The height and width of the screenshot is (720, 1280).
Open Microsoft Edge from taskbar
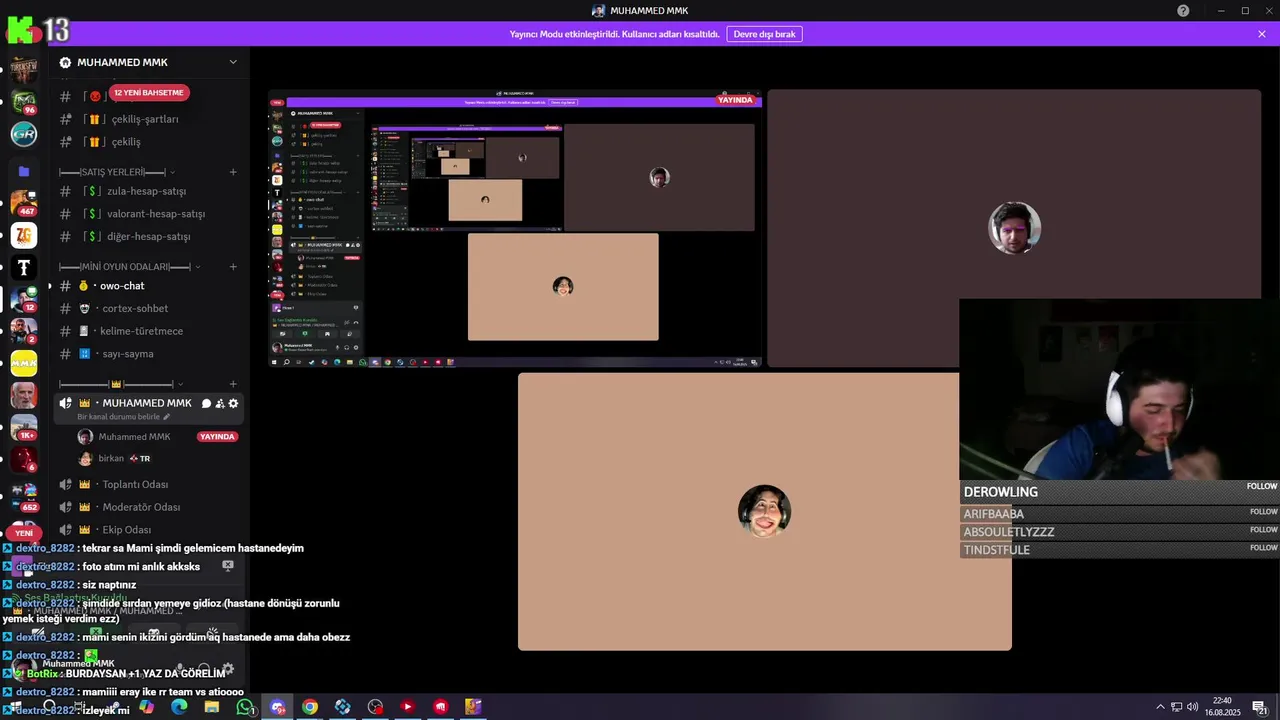click(x=179, y=707)
